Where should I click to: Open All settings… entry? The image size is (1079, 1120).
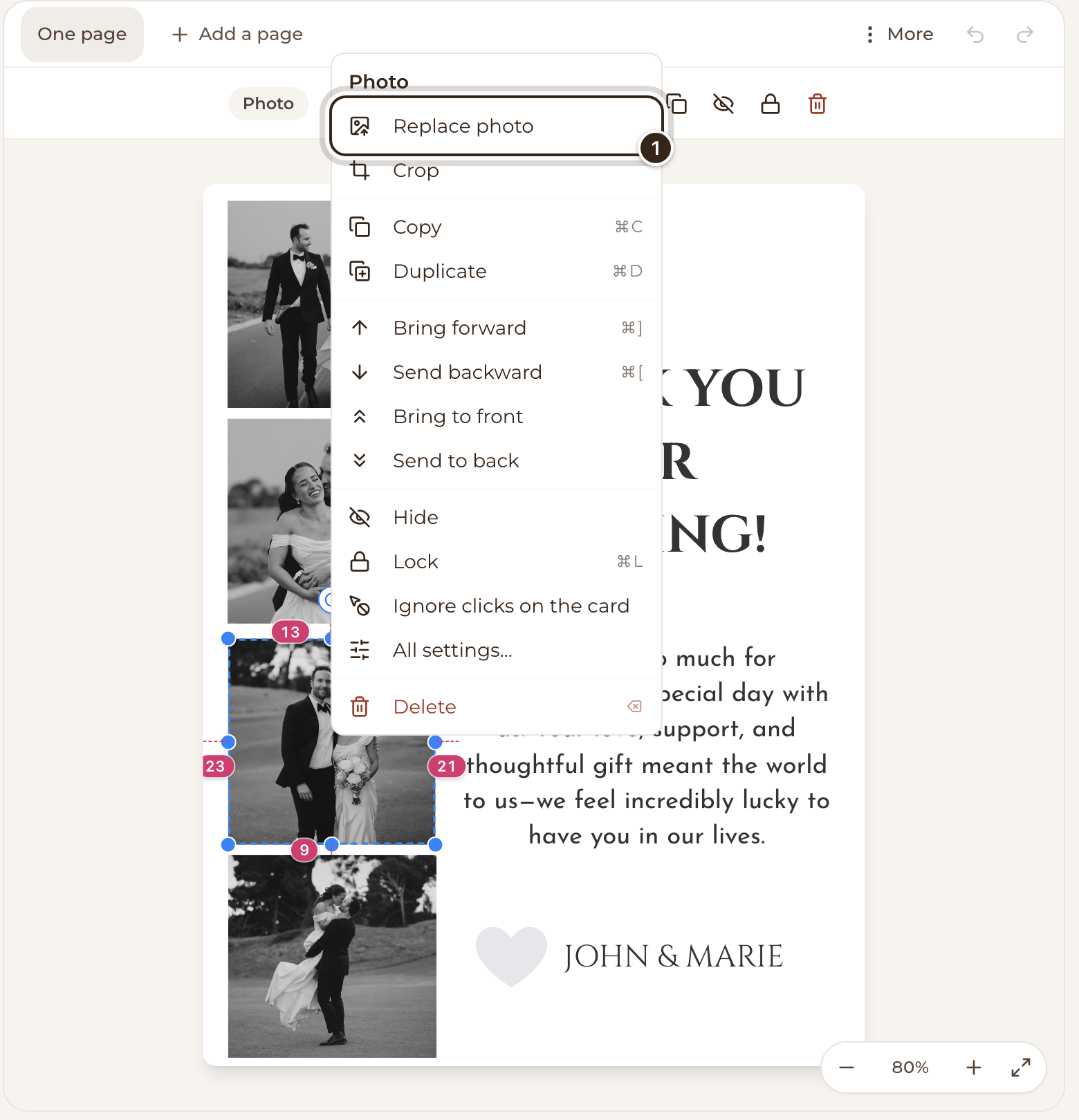pyautogui.click(x=496, y=650)
